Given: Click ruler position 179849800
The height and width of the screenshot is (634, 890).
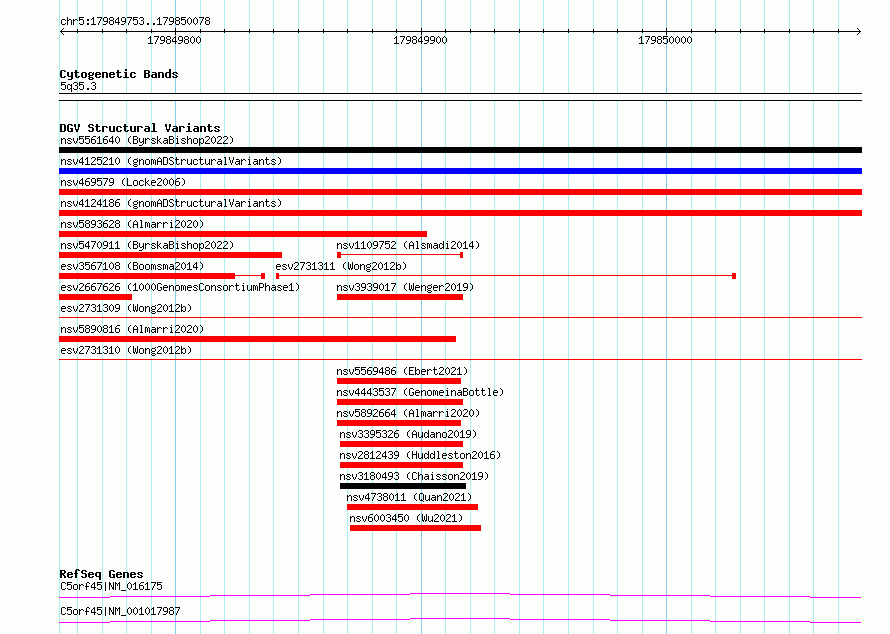Looking at the screenshot, I should [x=174, y=40].
